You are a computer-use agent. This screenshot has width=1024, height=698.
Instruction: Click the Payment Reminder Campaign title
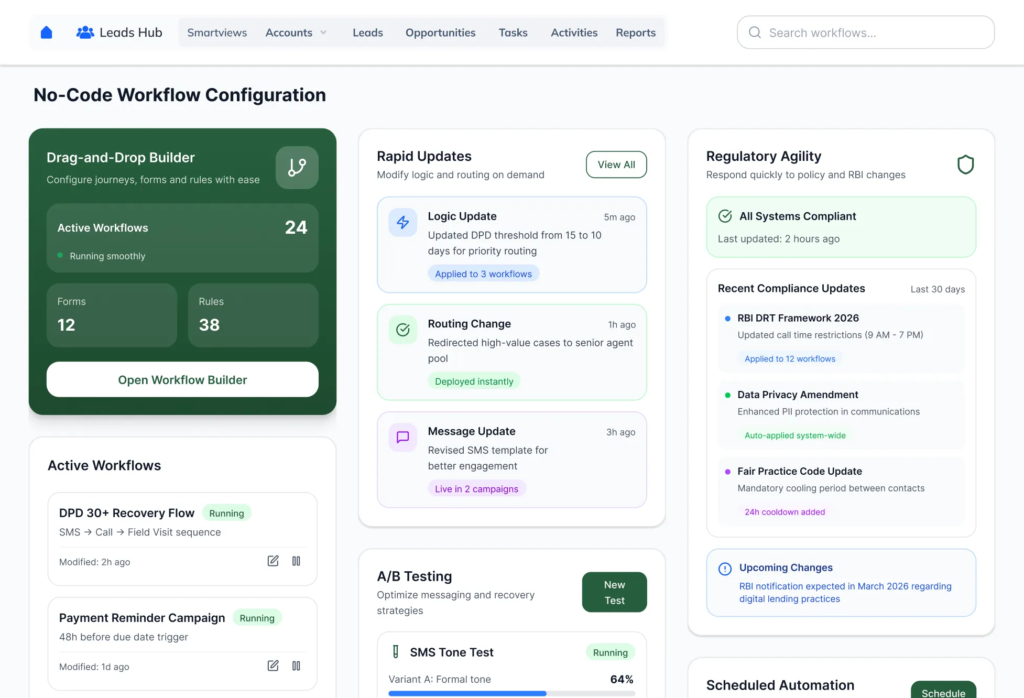tap(142, 618)
